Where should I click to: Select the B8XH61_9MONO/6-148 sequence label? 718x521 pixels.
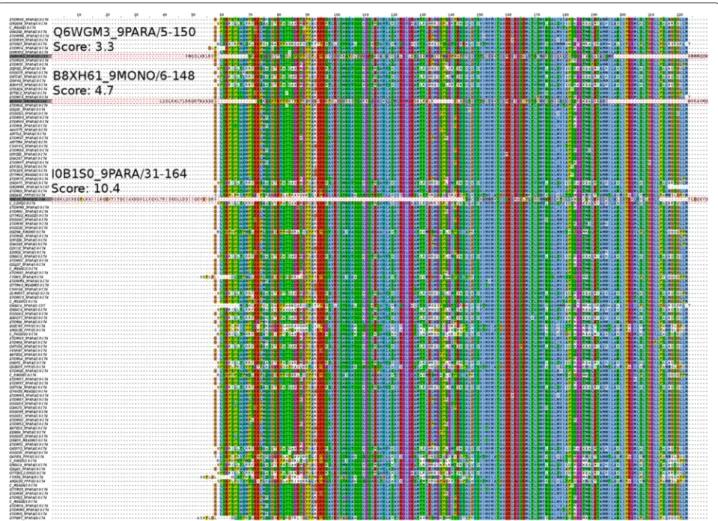(124, 76)
